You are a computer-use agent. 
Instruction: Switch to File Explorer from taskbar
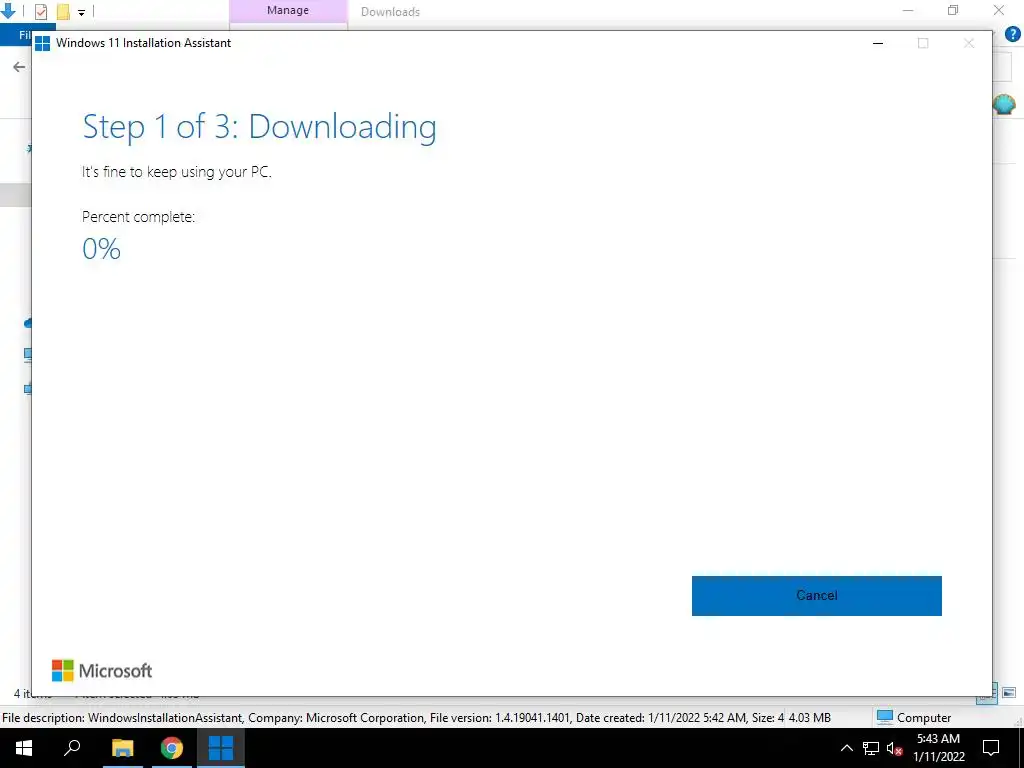pyautogui.click(x=122, y=748)
